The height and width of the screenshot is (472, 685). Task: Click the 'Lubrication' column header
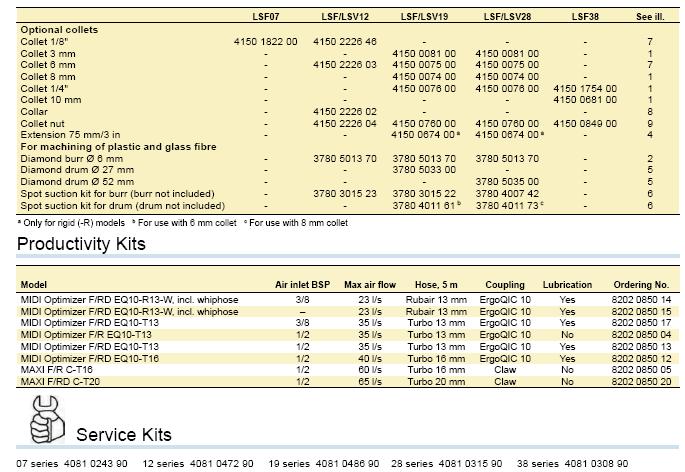[x=567, y=285]
